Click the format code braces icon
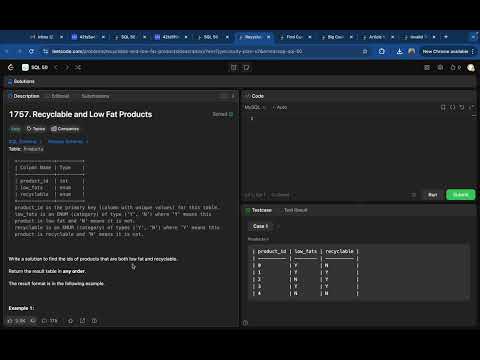 452,107
